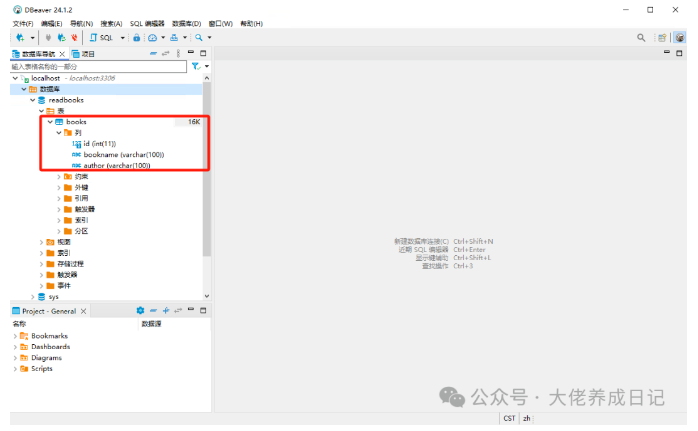Click the red Disconnect icon in toolbar

click(x=74, y=38)
